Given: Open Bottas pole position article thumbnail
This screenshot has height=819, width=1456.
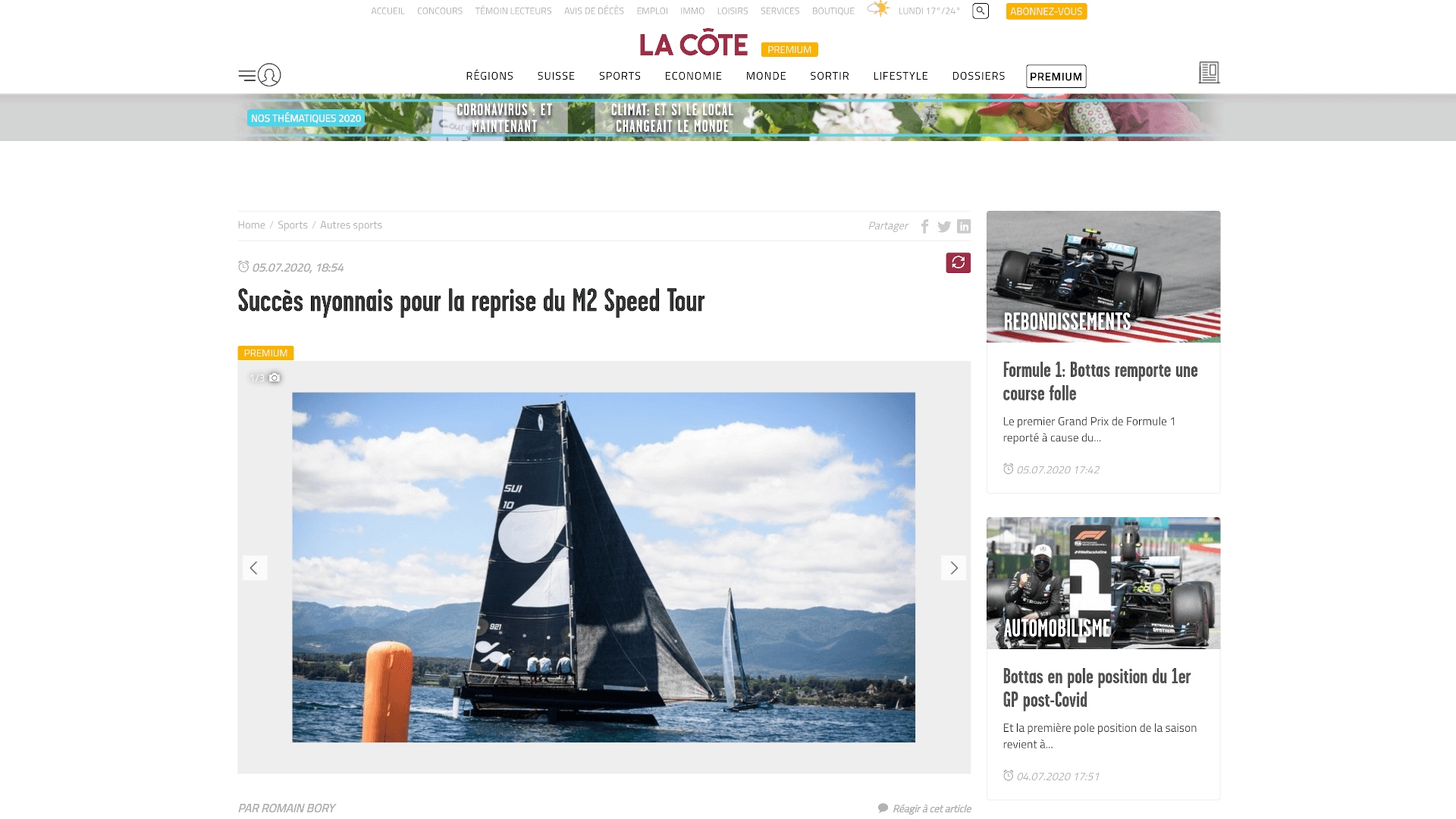Looking at the screenshot, I should tap(1103, 583).
